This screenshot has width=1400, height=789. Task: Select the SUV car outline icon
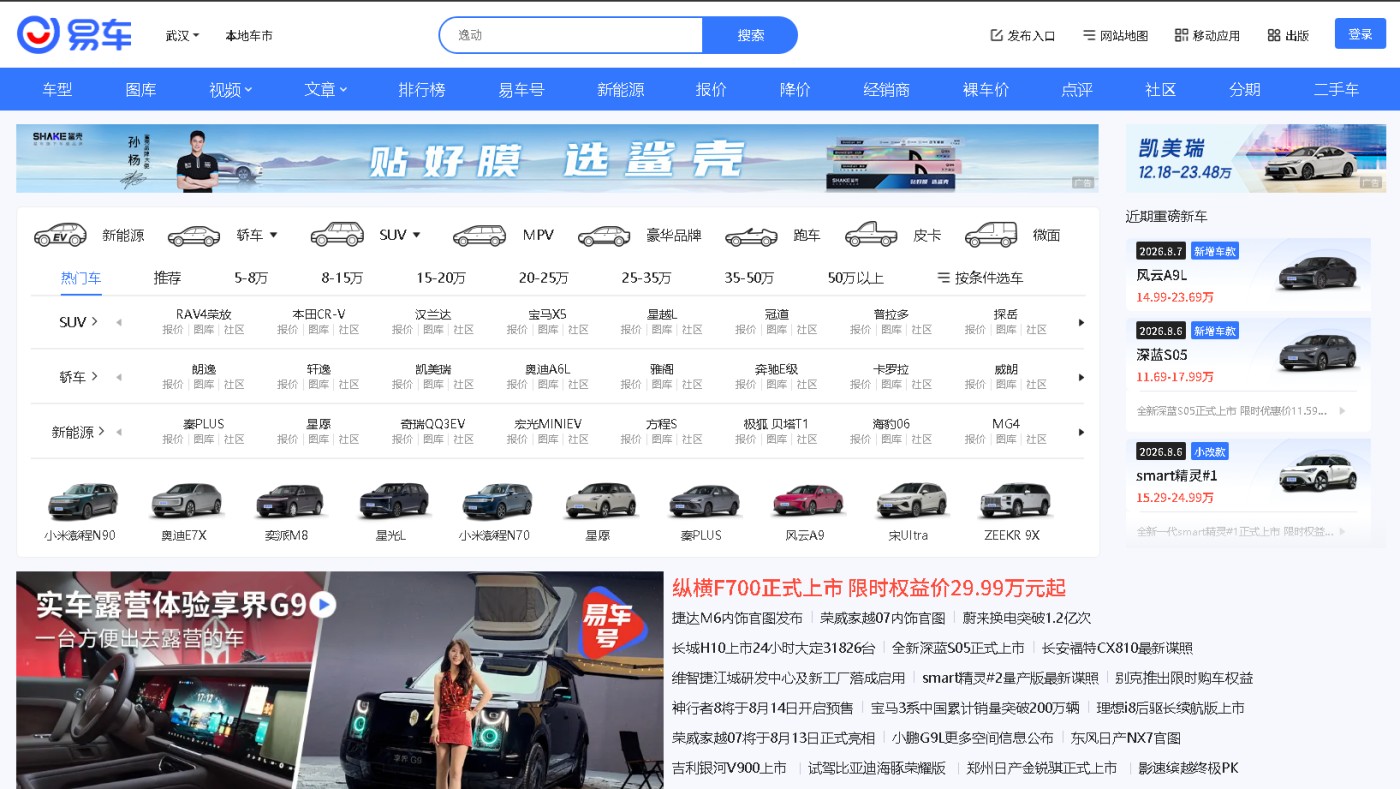coord(337,235)
